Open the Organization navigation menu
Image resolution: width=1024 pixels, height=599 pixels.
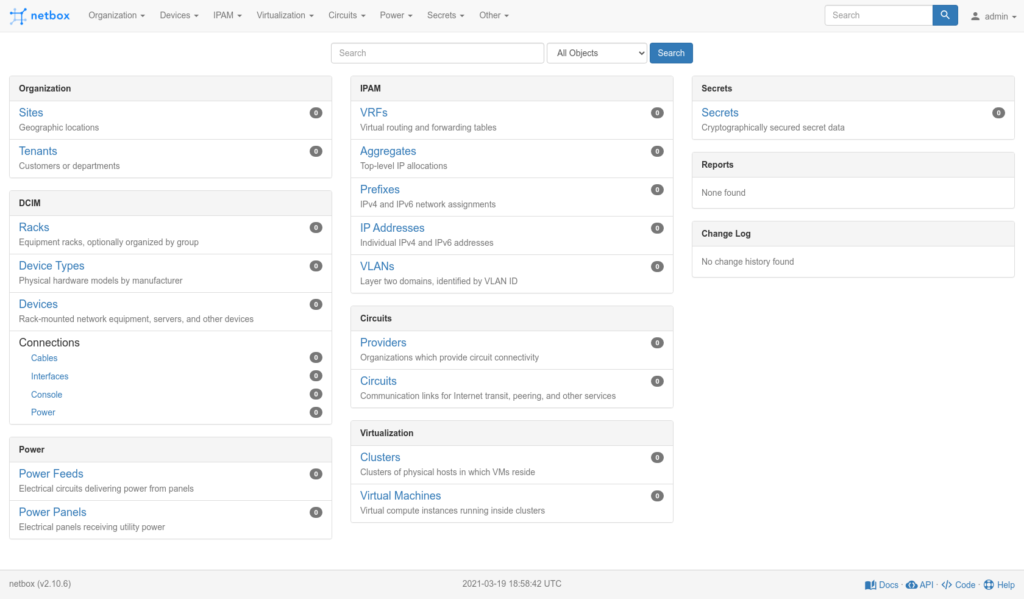click(116, 16)
